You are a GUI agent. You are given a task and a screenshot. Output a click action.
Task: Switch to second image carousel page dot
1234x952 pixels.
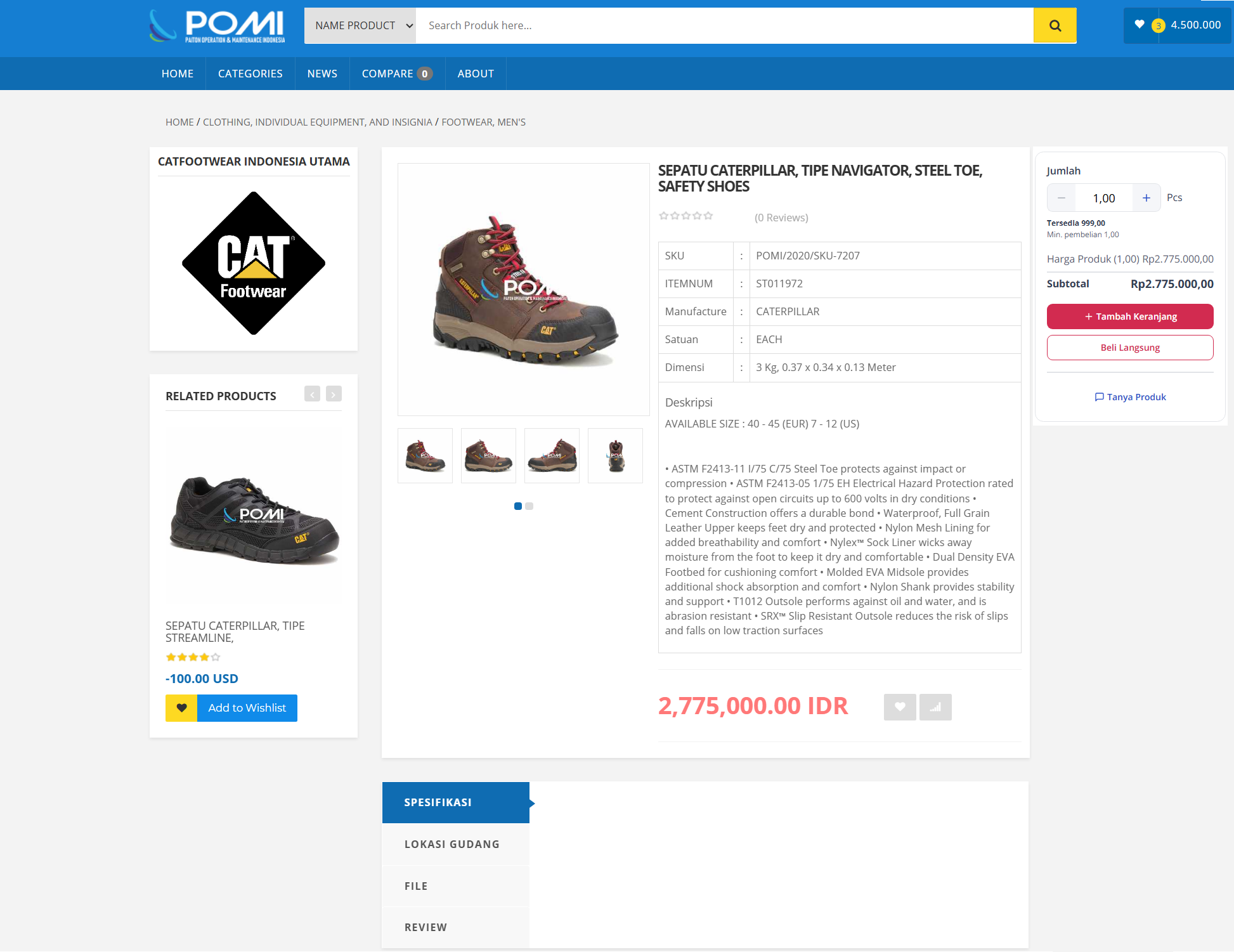(529, 506)
